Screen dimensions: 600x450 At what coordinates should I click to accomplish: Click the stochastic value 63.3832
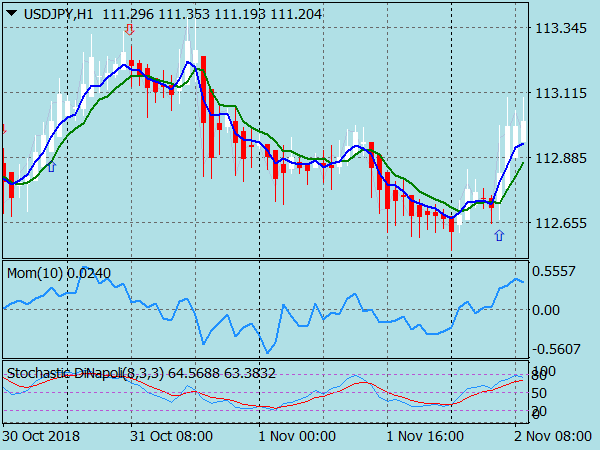249,373
